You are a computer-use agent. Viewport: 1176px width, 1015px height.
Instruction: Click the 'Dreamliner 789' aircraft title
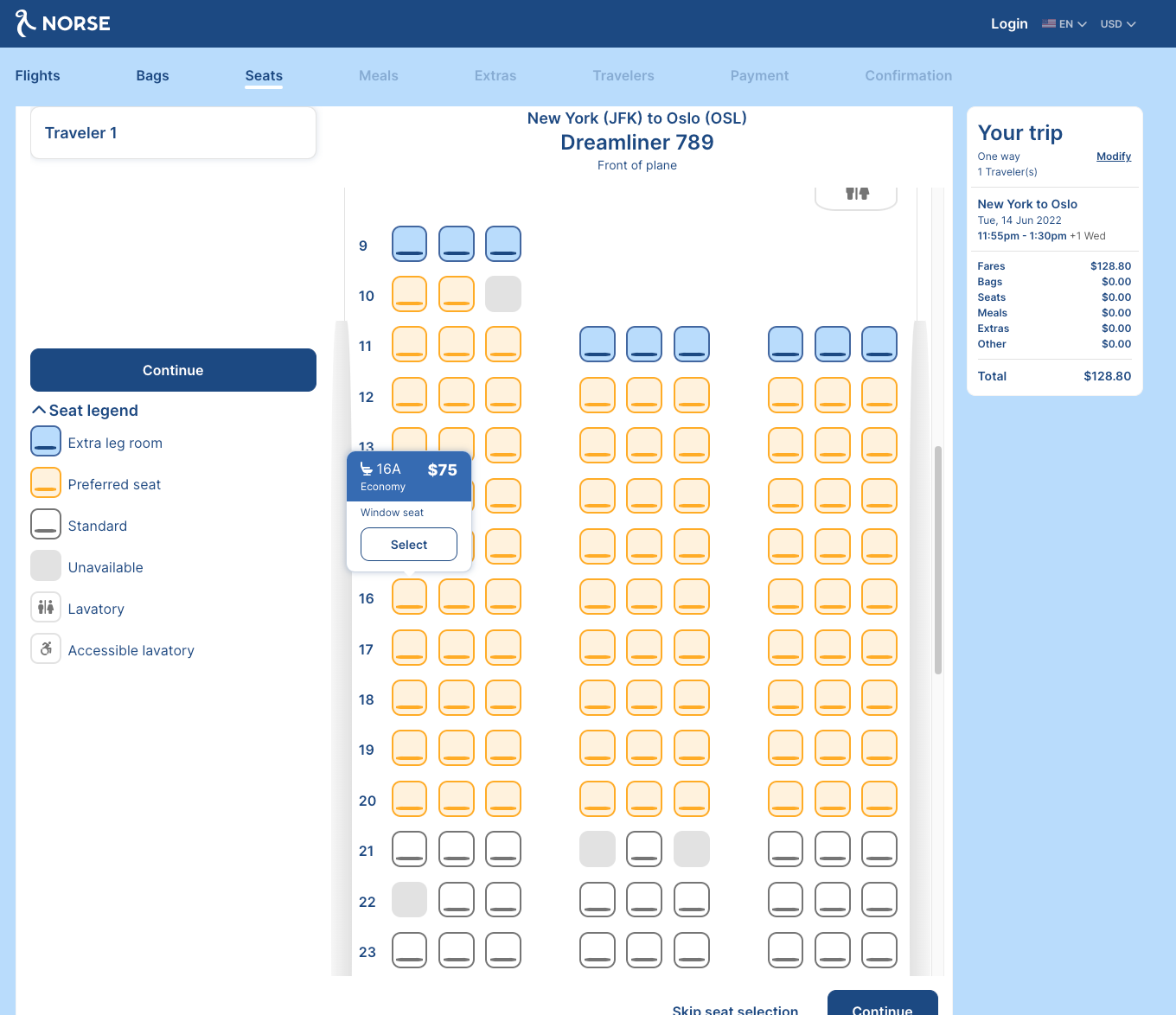pyautogui.click(x=637, y=143)
